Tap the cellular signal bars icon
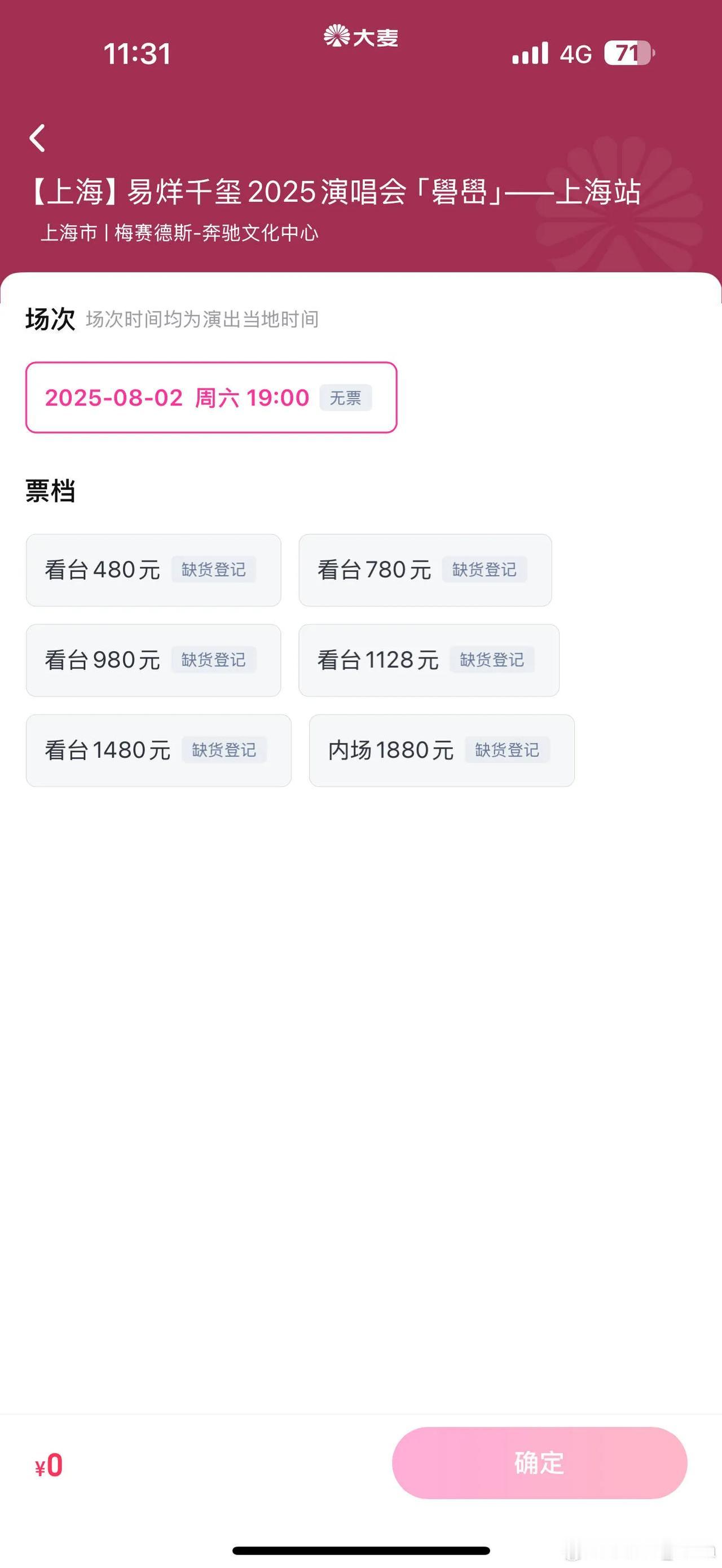This screenshot has height=1568, width=722. tap(530, 54)
